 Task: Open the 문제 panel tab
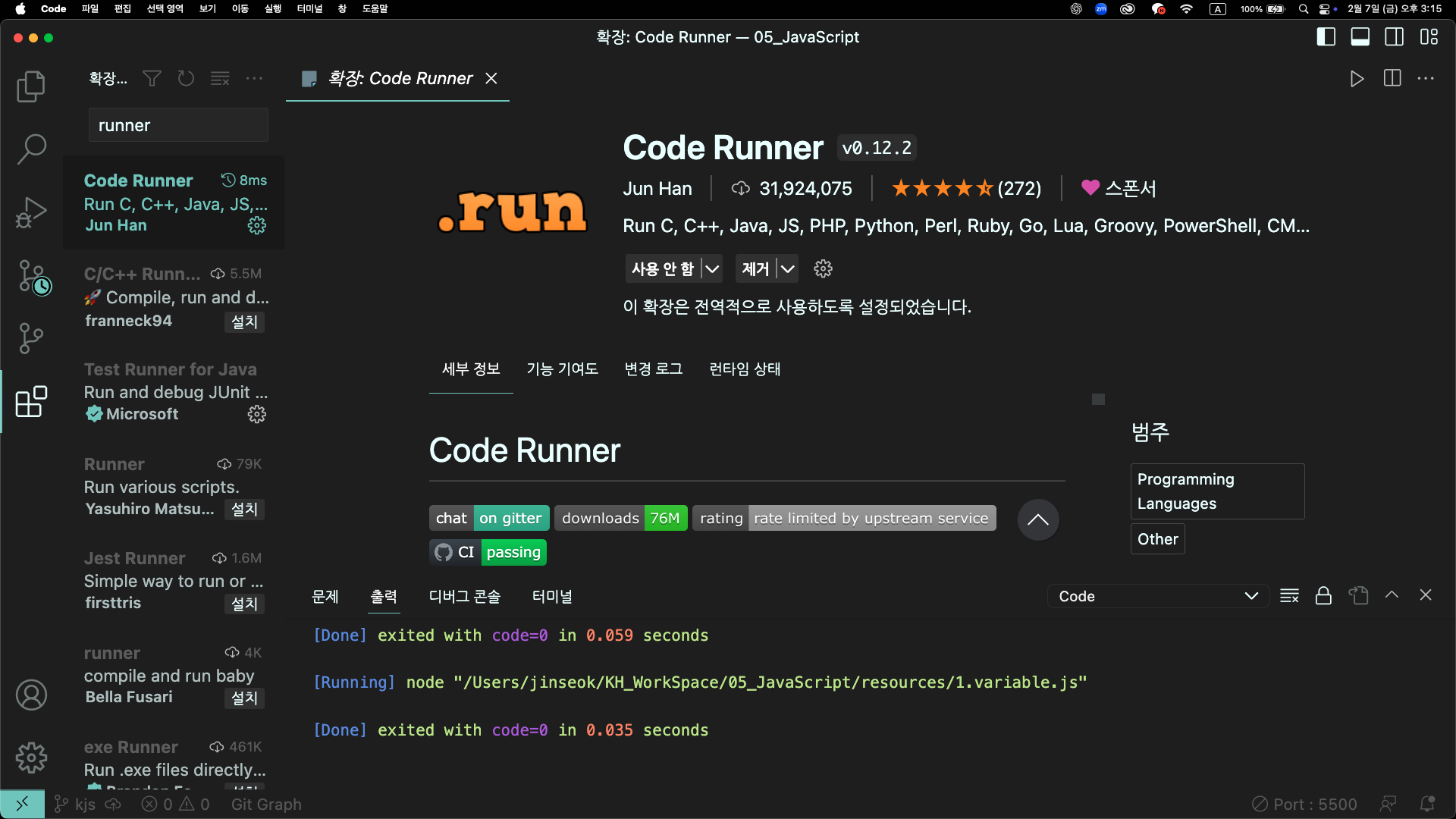coord(325,596)
